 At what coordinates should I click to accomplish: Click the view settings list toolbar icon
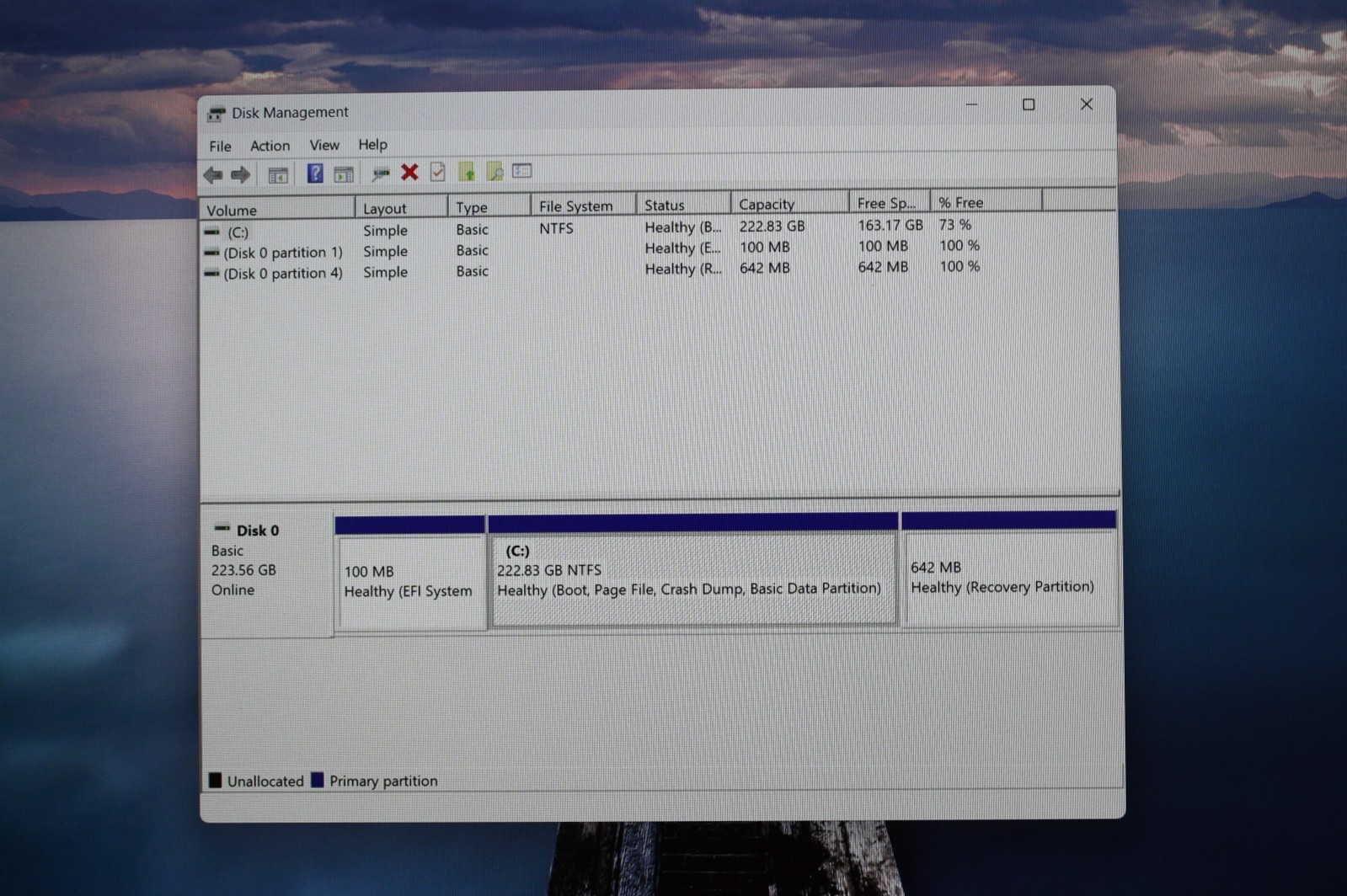tap(522, 171)
